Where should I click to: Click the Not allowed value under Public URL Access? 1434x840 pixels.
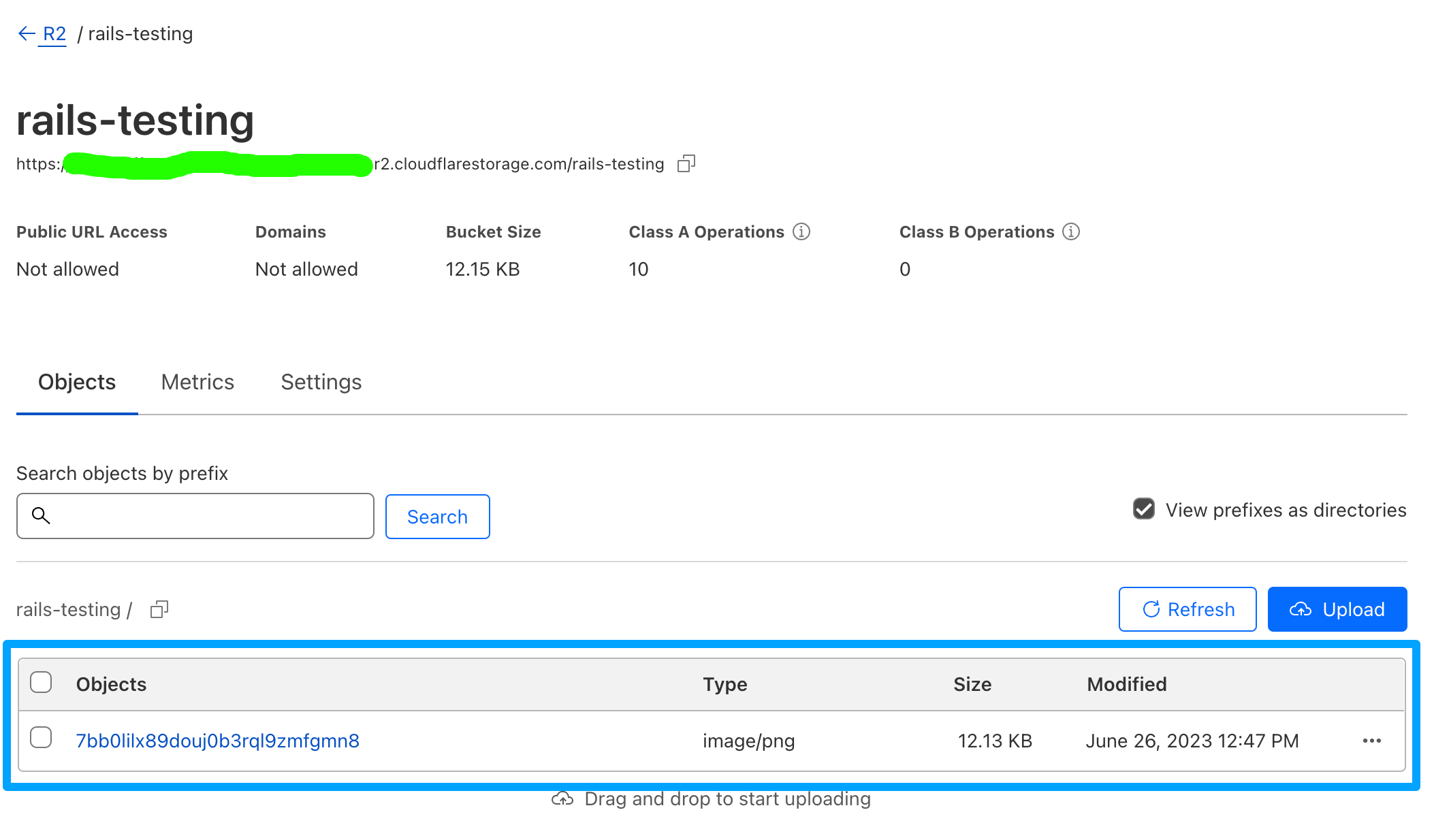(67, 269)
